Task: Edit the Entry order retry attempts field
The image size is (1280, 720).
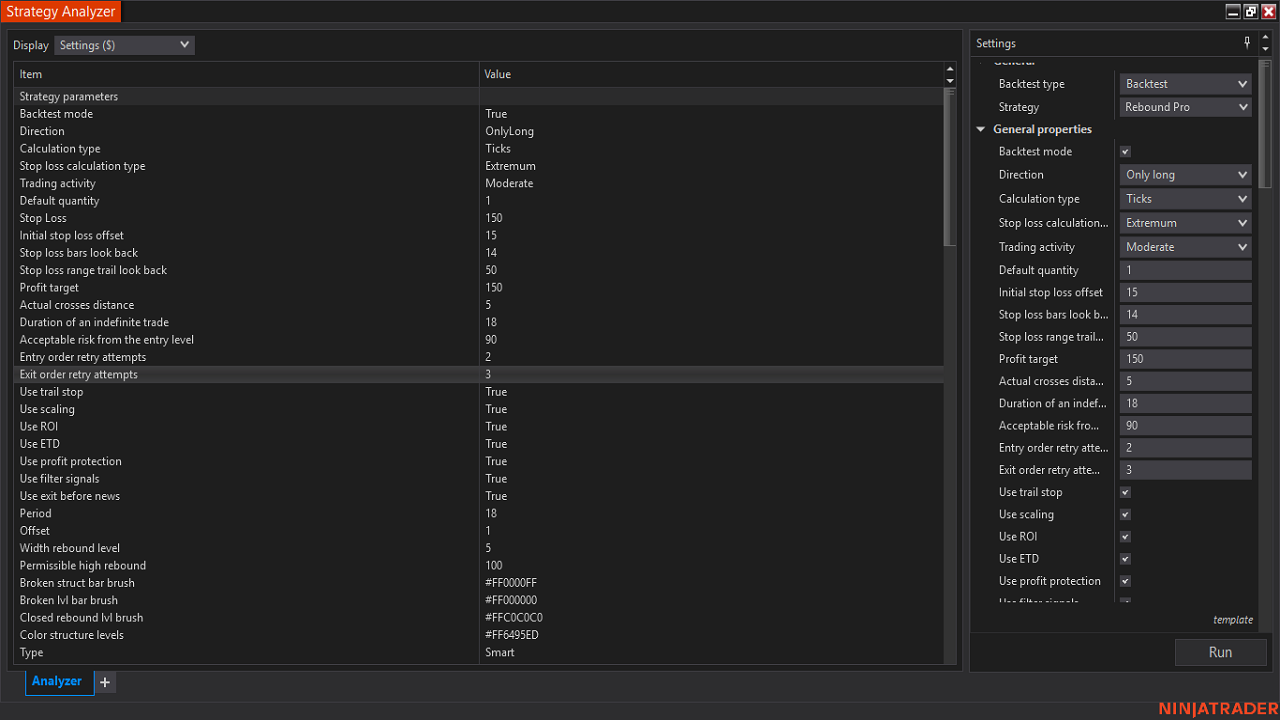Action: tap(1185, 448)
